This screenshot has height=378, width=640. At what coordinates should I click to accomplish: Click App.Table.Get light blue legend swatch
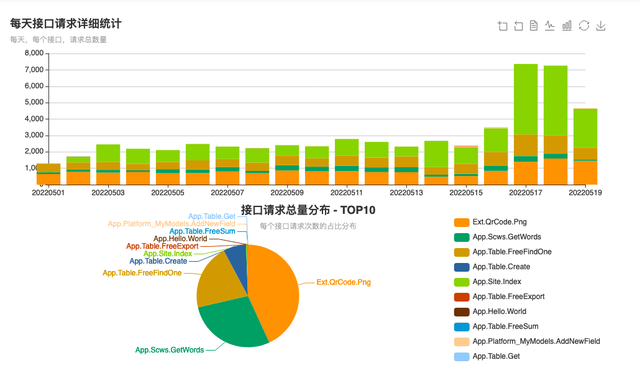(x=462, y=356)
